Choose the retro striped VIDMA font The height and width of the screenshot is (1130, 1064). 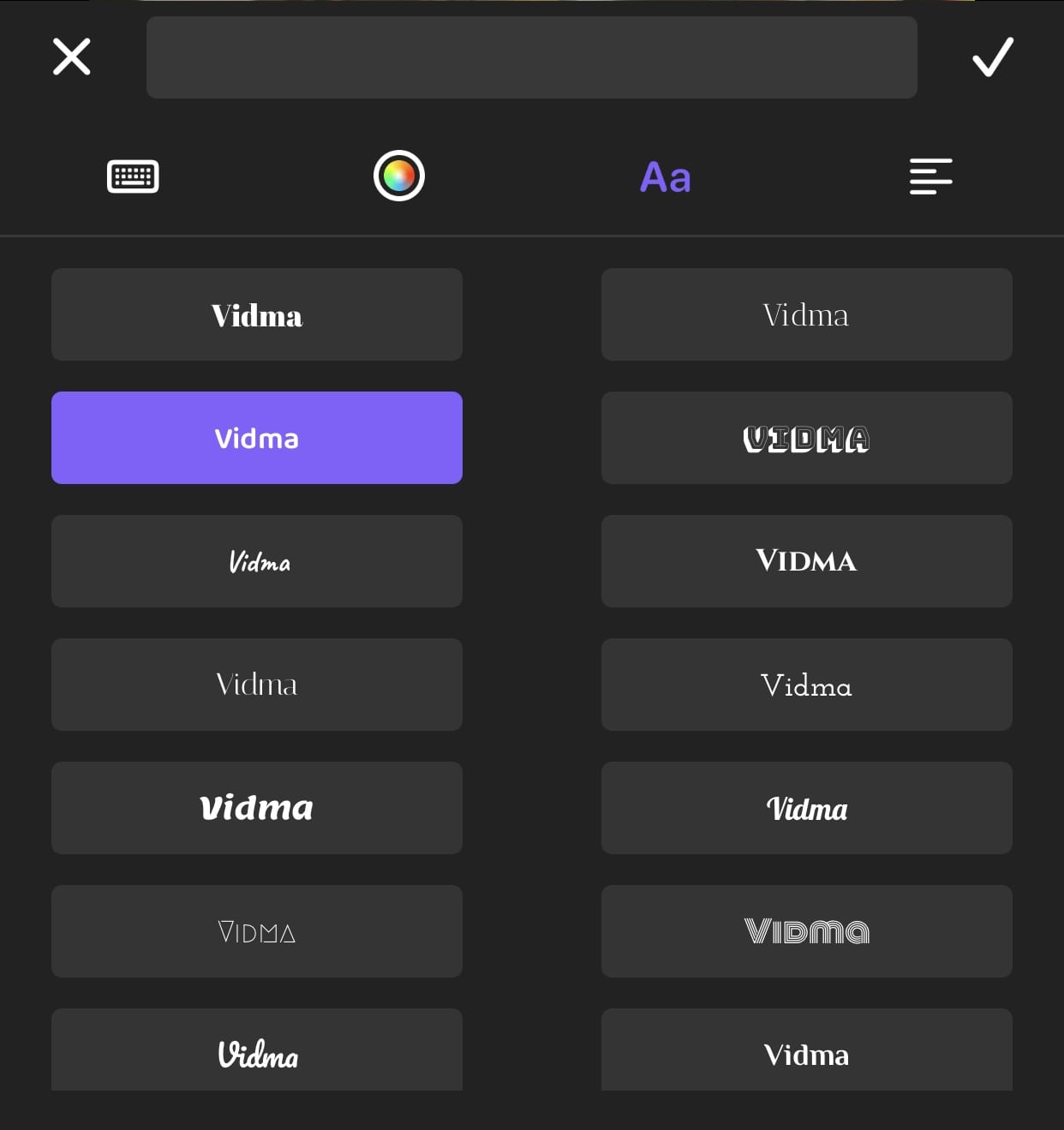tap(806, 931)
